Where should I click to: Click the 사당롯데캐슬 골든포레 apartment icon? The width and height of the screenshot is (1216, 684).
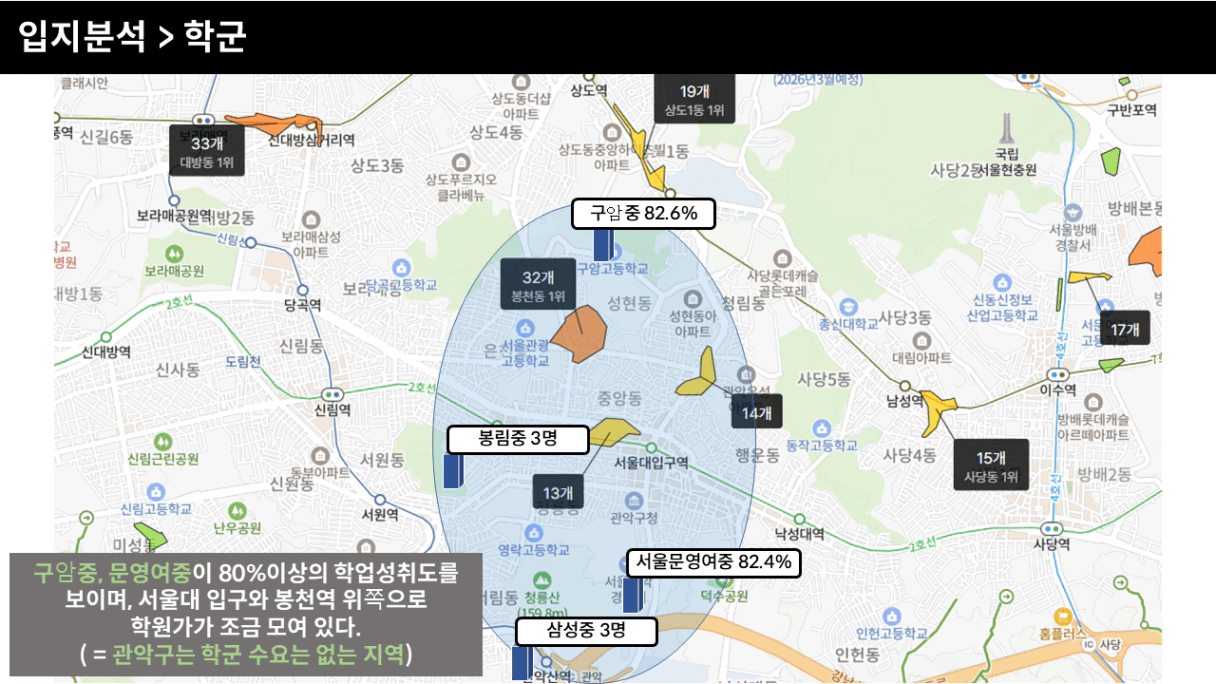tap(783, 257)
